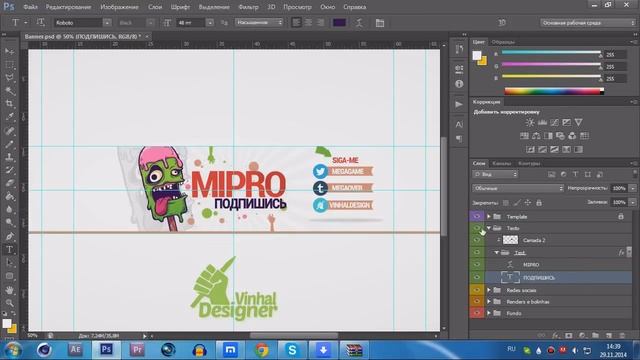The image size is (640, 360).
Task: Add a Brightness/Contrast adjustment
Action: (x=530, y=122)
